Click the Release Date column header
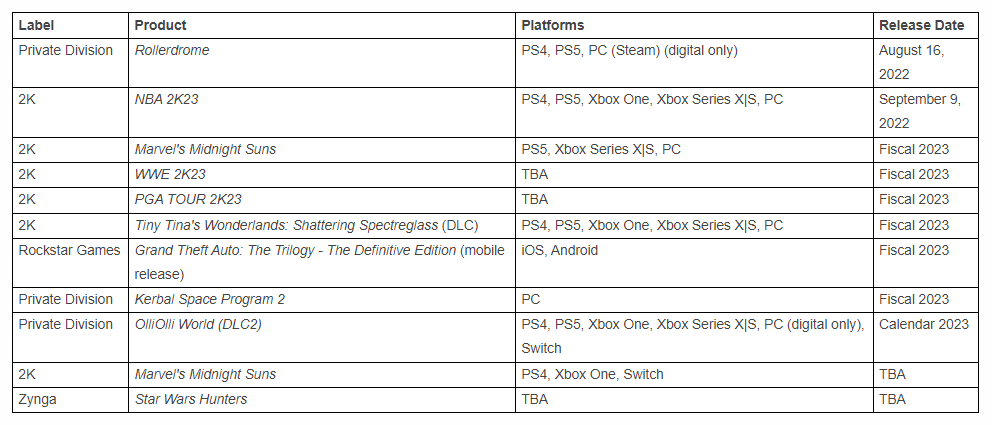 [922, 25]
